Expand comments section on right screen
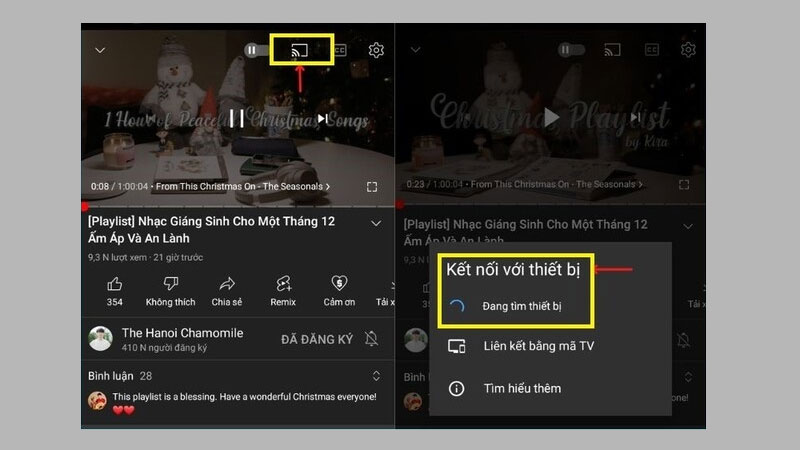 click(688, 377)
